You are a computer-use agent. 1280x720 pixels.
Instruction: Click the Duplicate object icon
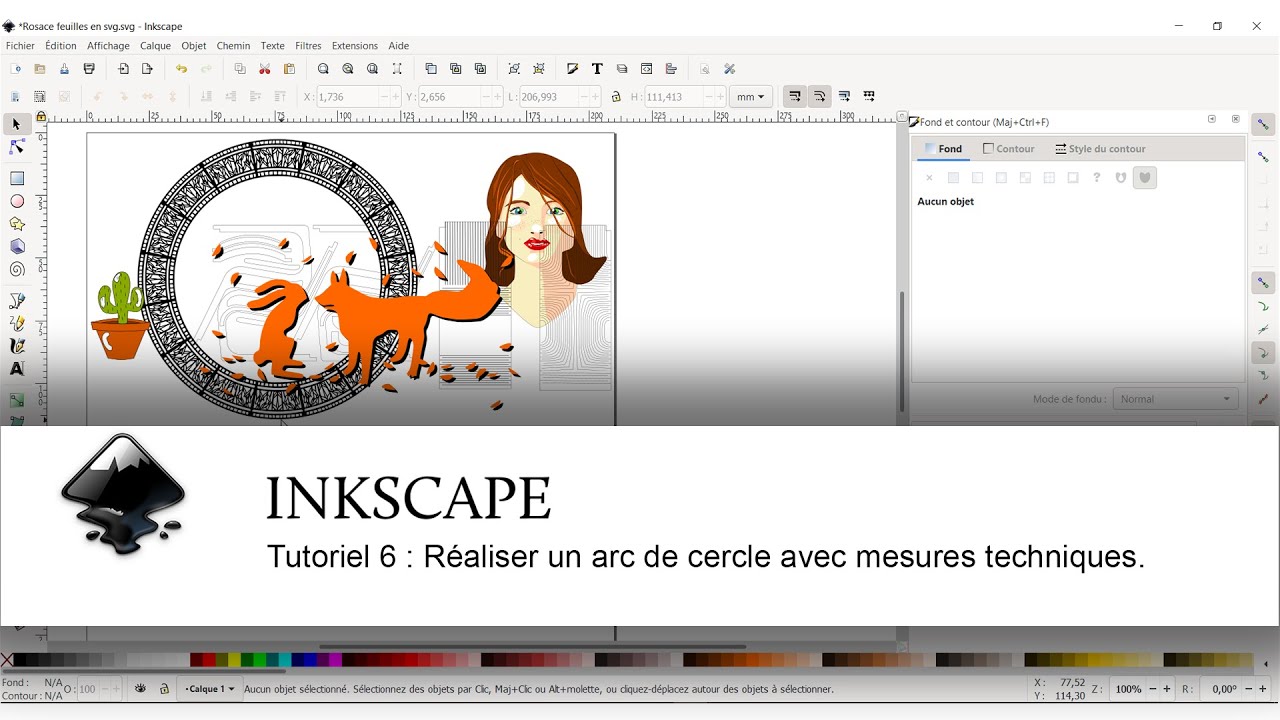pos(431,69)
